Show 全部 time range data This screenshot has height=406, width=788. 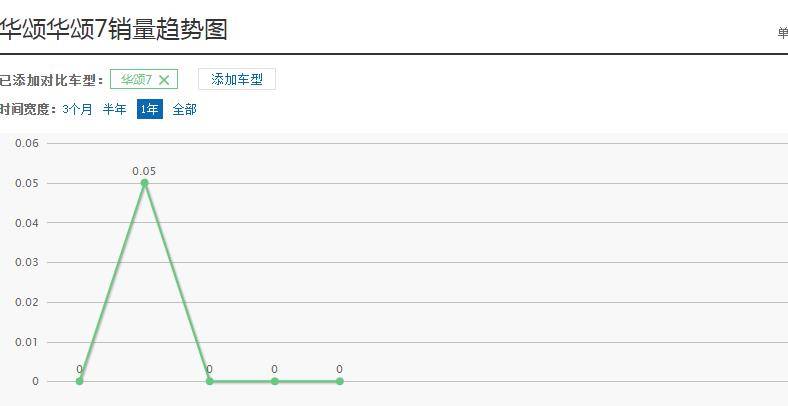coord(185,110)
